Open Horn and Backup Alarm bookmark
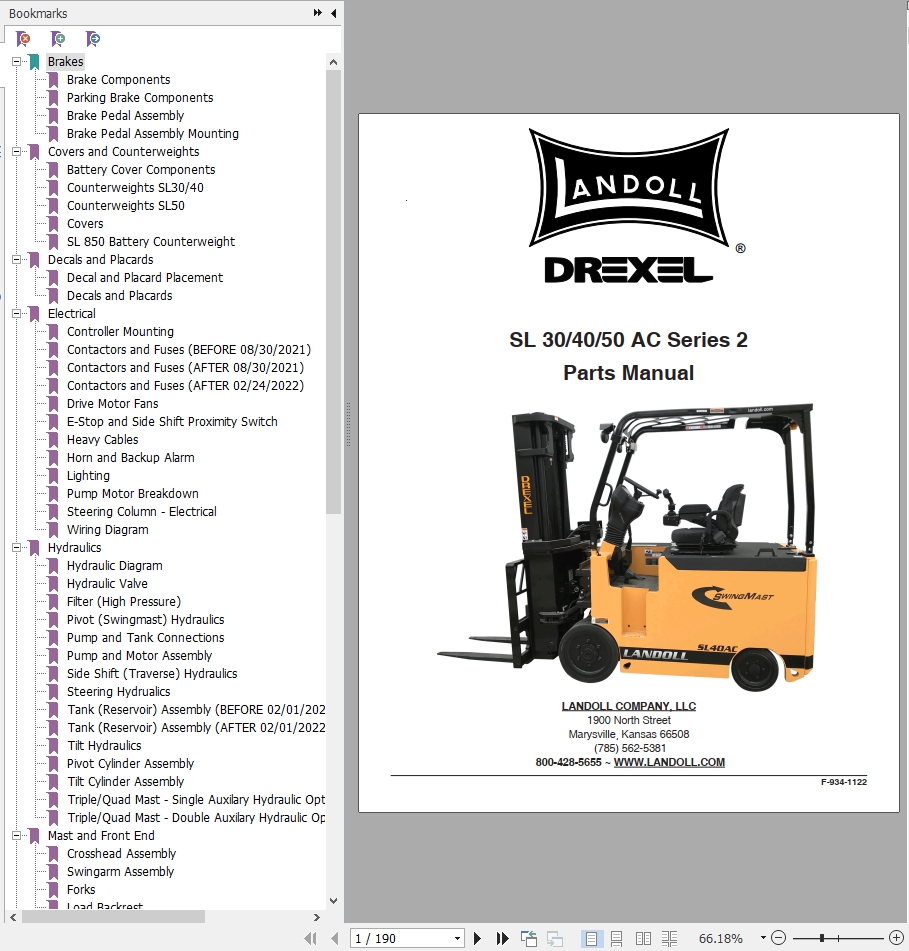Viewport: 909px width, 951px height. click(x=130, y=458)
